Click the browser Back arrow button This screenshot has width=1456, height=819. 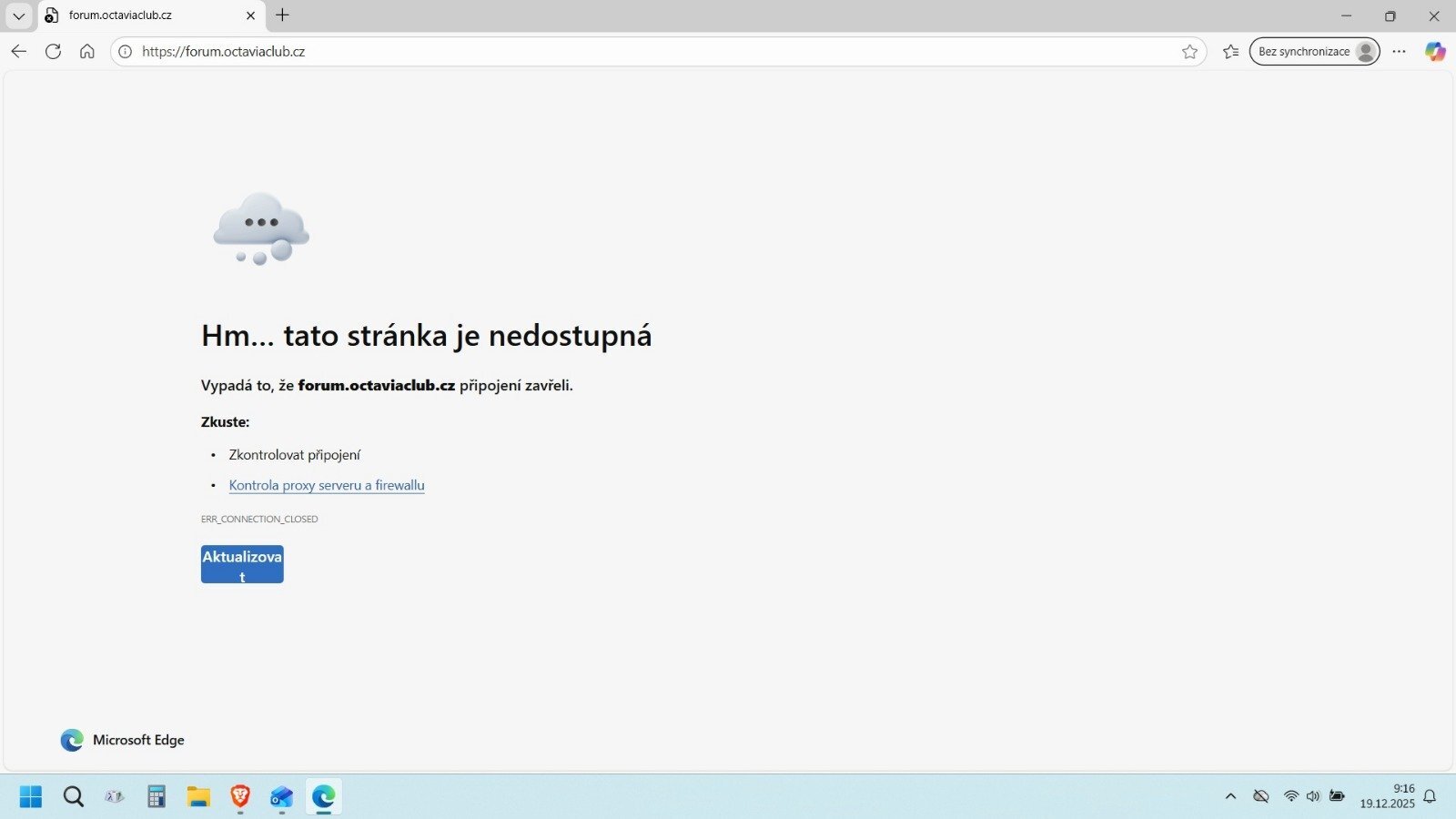19,52
